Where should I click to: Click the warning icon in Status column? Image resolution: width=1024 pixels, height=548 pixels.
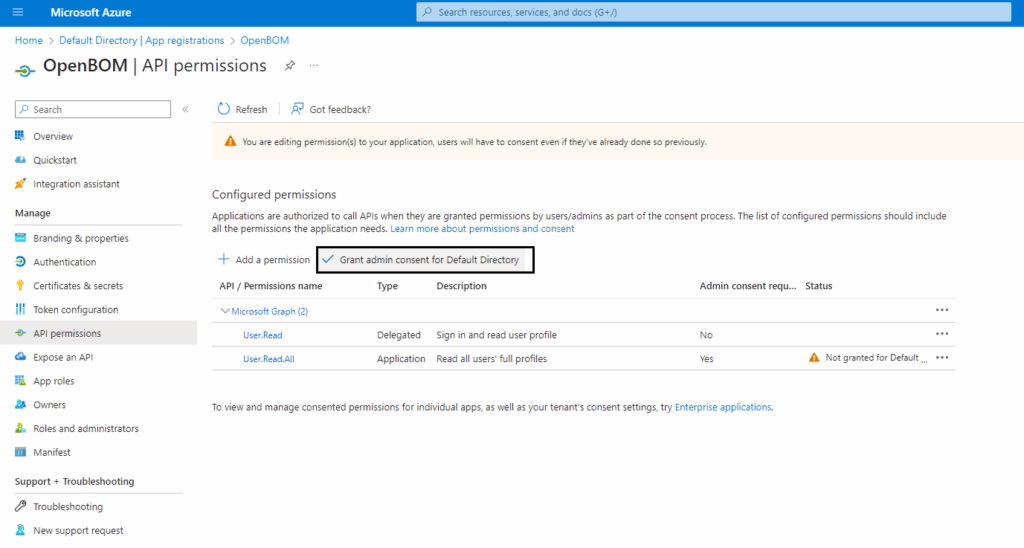pos(814,357)
